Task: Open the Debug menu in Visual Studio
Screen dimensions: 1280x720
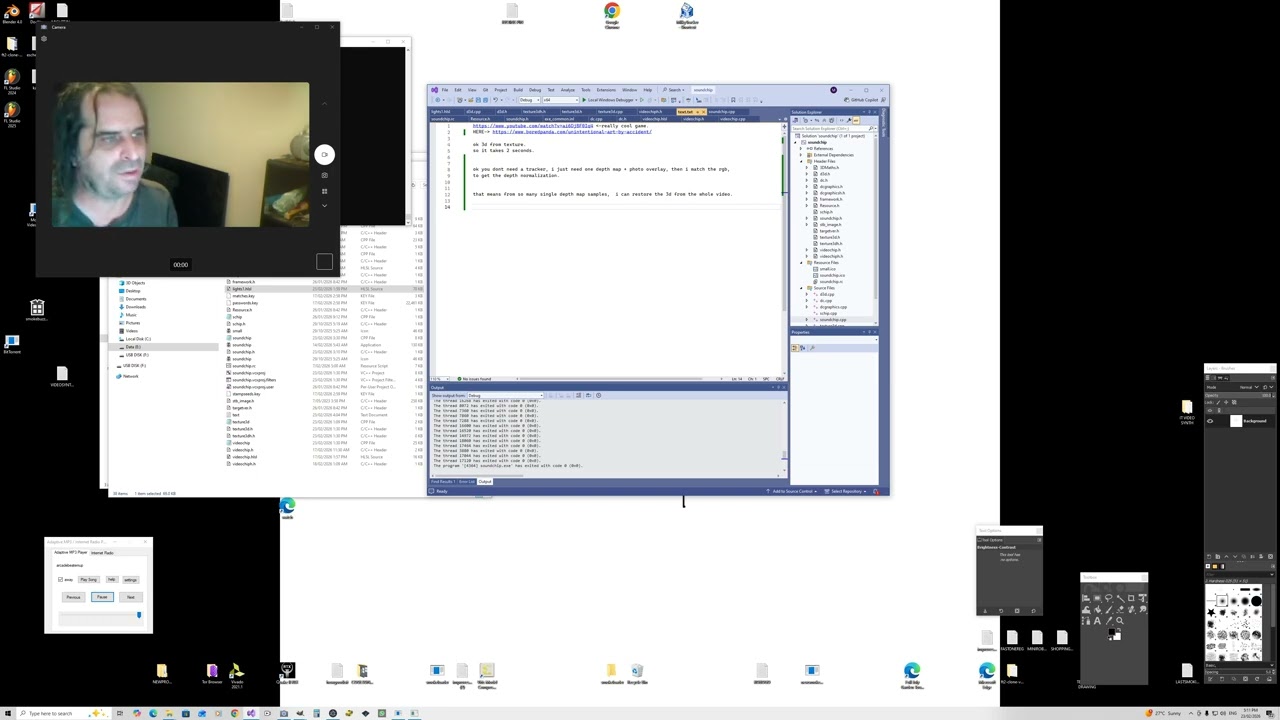Action: [535, 90]
